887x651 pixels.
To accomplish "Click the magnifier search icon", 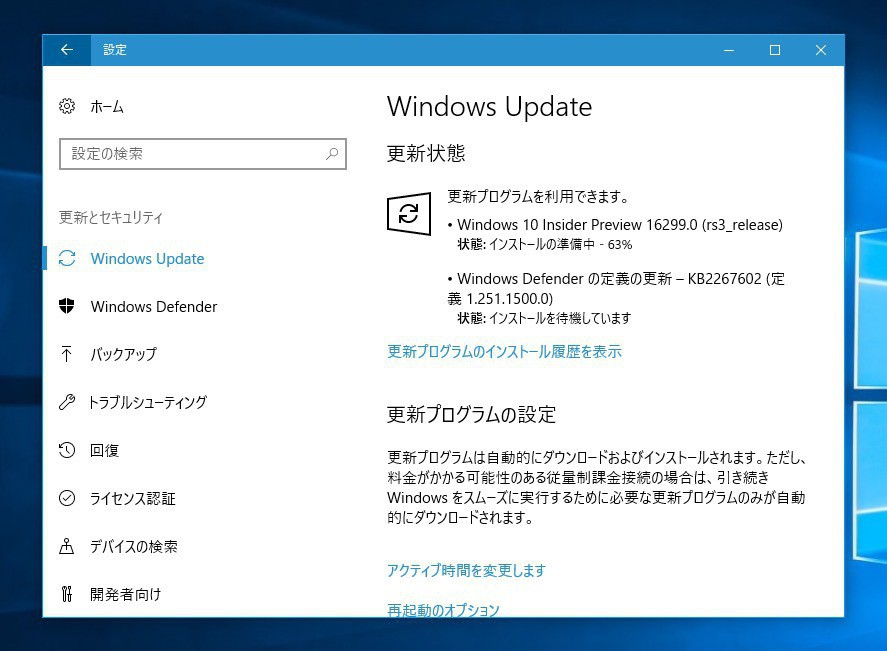I will click(332, 153).
